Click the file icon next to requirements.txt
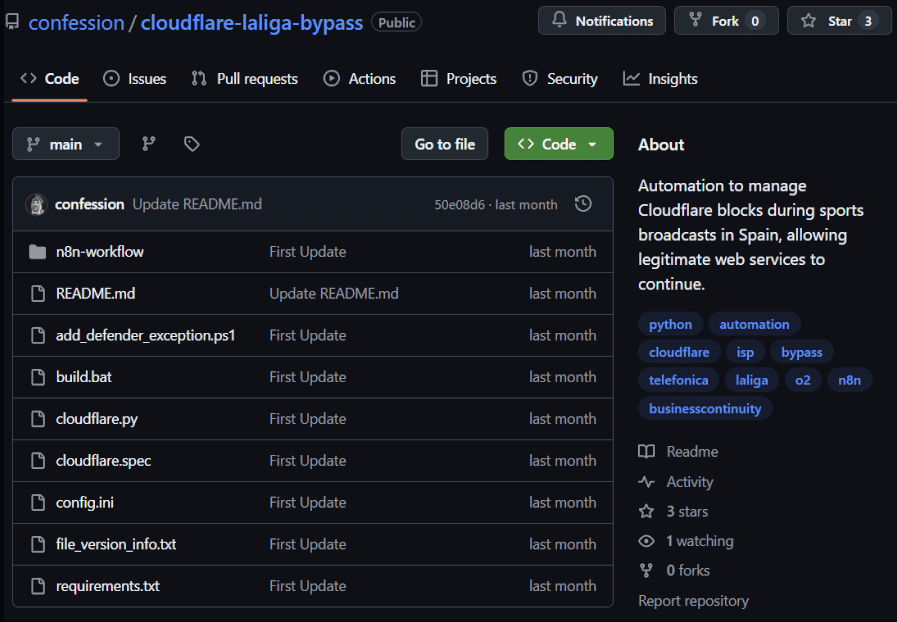The image size is (897, 622). coord(38,586)
